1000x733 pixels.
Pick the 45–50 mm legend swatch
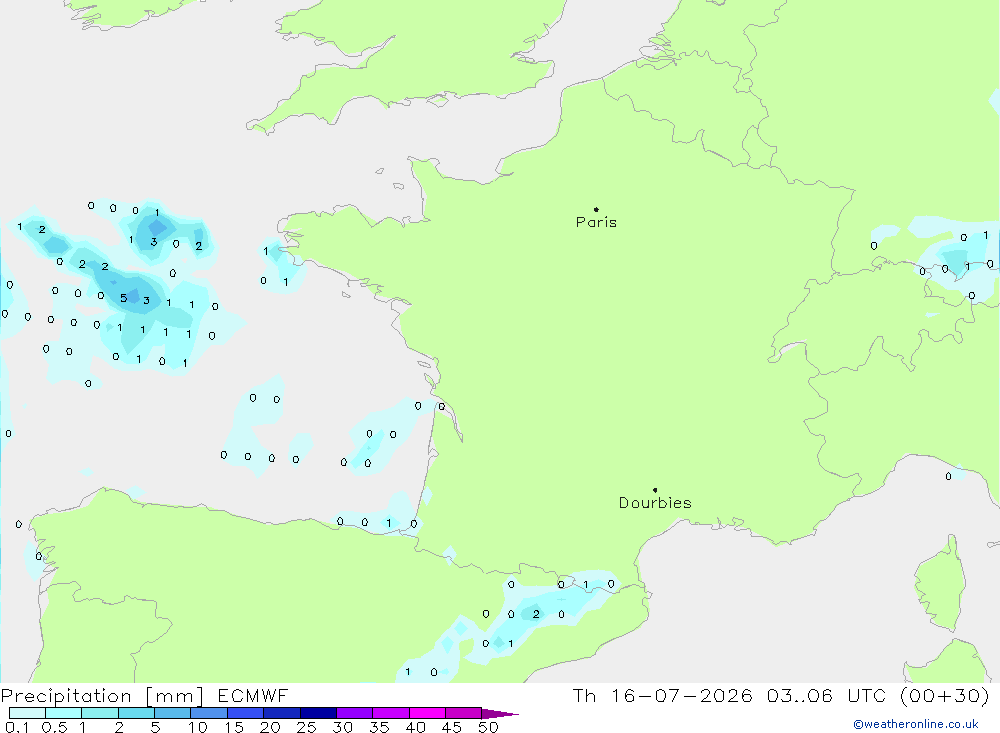pos(463,713)
